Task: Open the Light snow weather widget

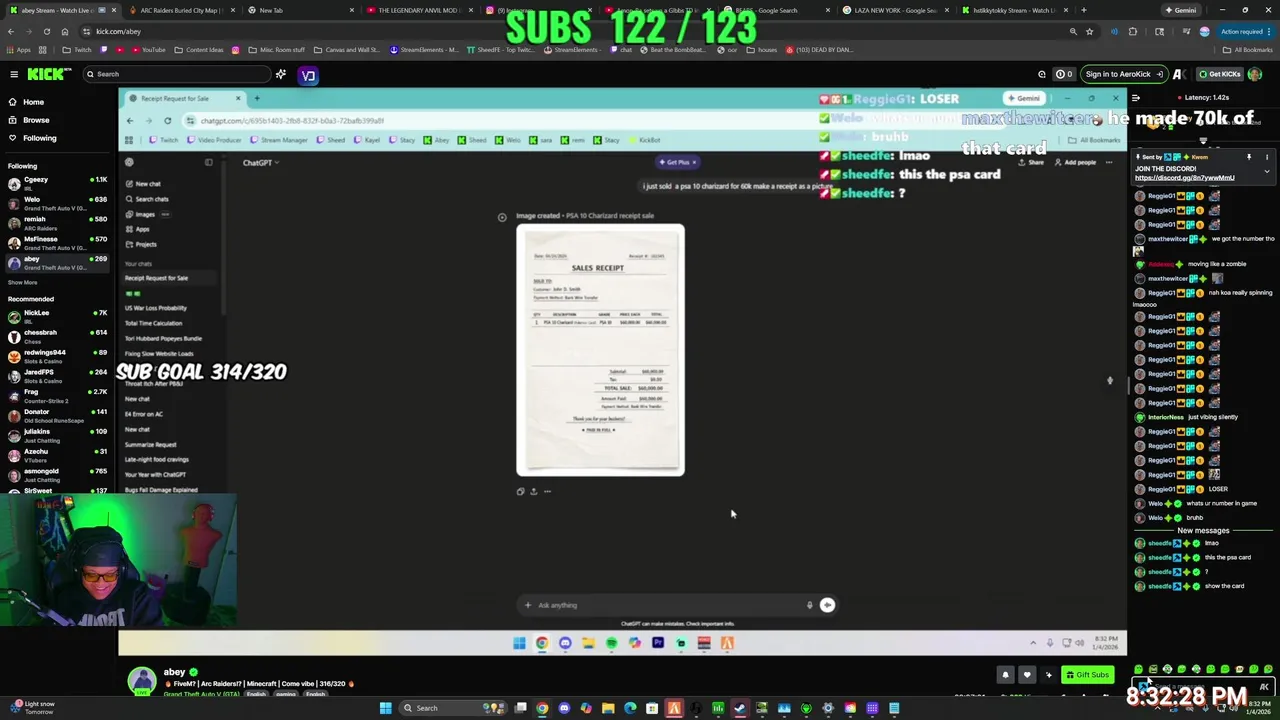Action: [x=32, y=707]
